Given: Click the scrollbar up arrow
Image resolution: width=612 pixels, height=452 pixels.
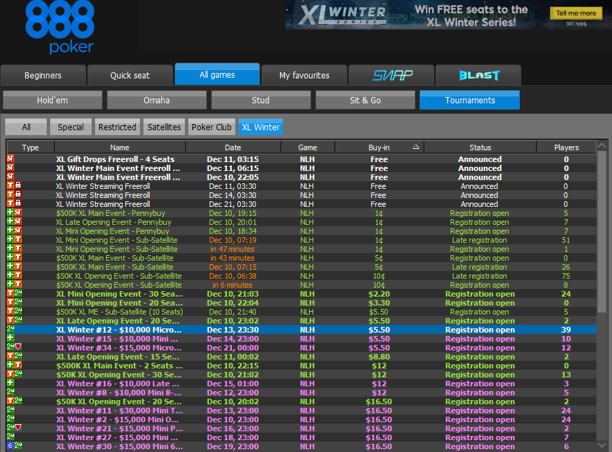Looking at the screenshot, I should click(x=602, y=146).
